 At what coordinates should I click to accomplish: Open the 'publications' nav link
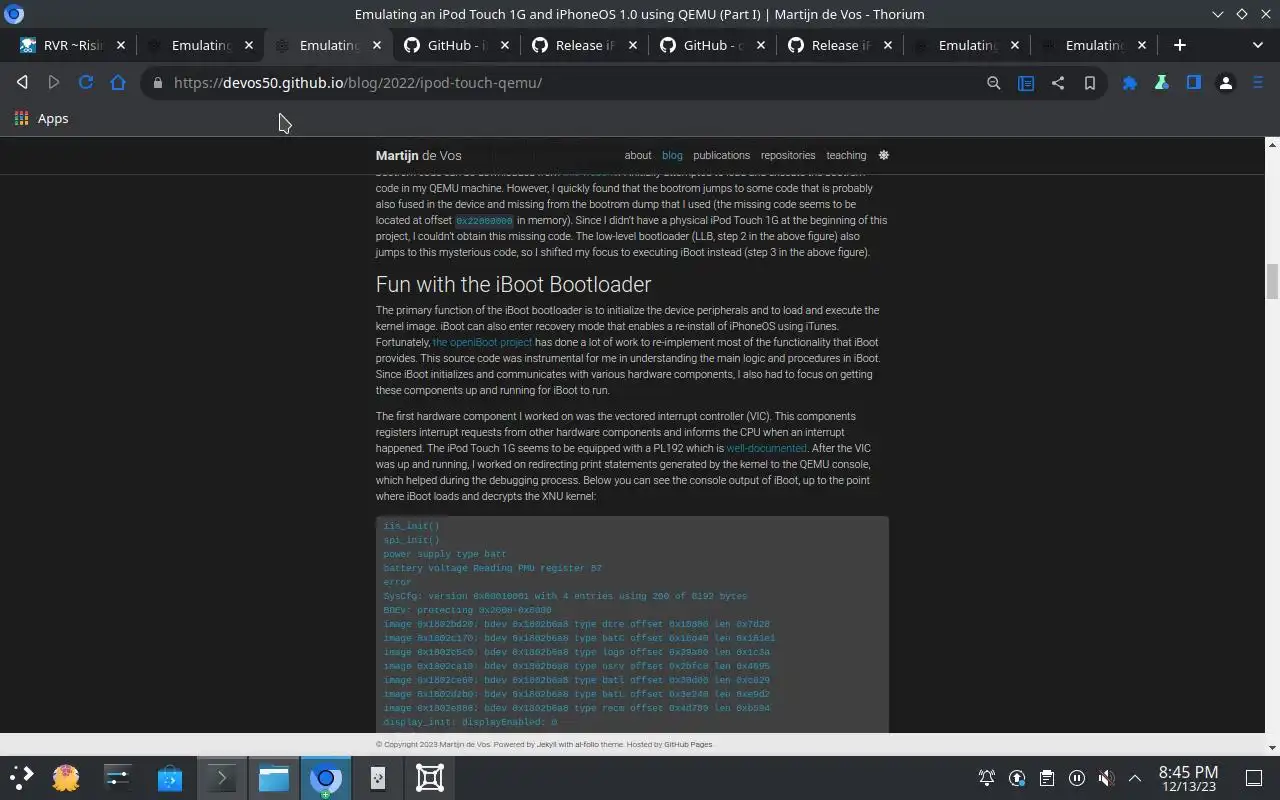[x=721, y=155]
